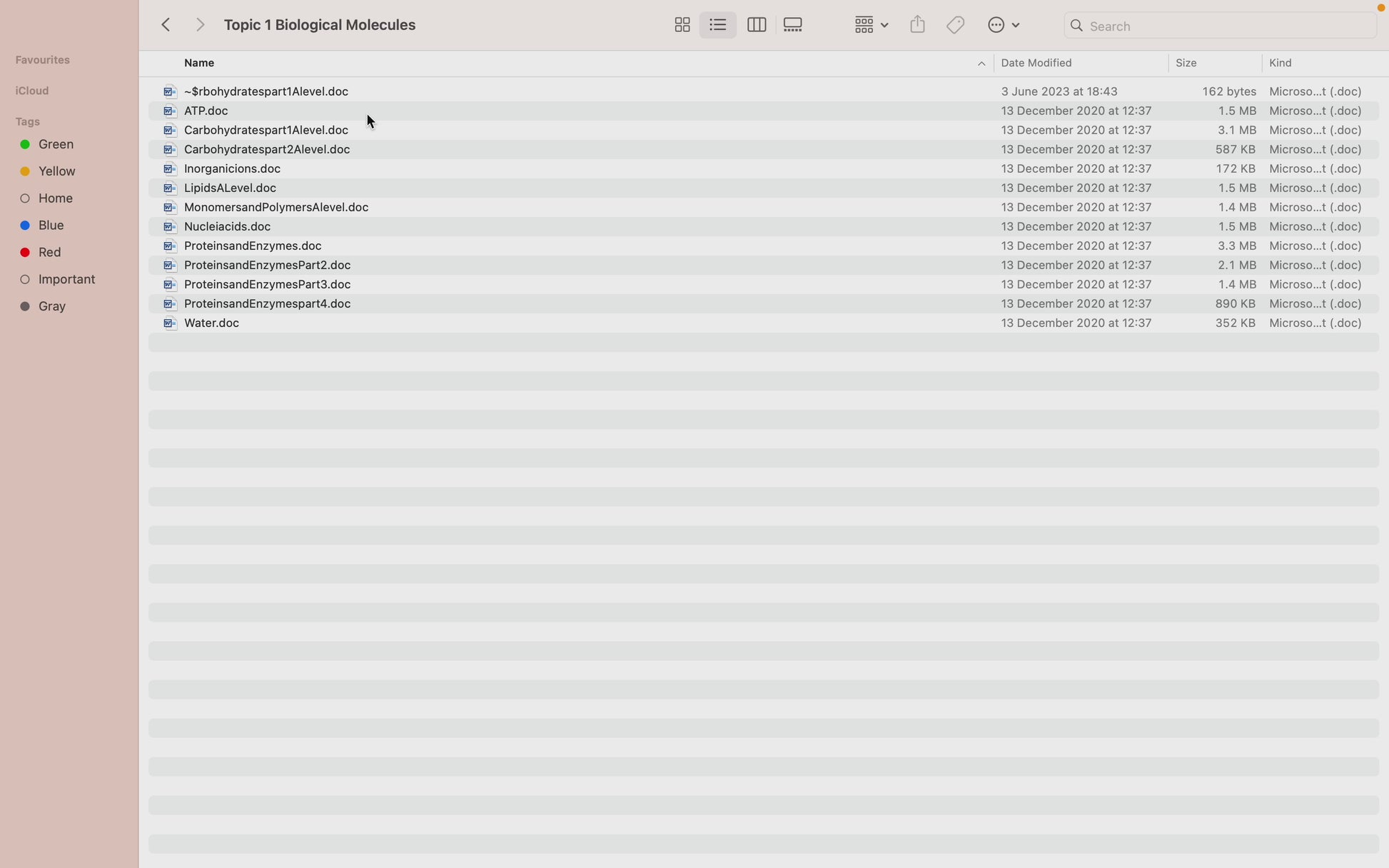Select the Green tag in sidebar
1389x868 pixels.
(56, 143)
